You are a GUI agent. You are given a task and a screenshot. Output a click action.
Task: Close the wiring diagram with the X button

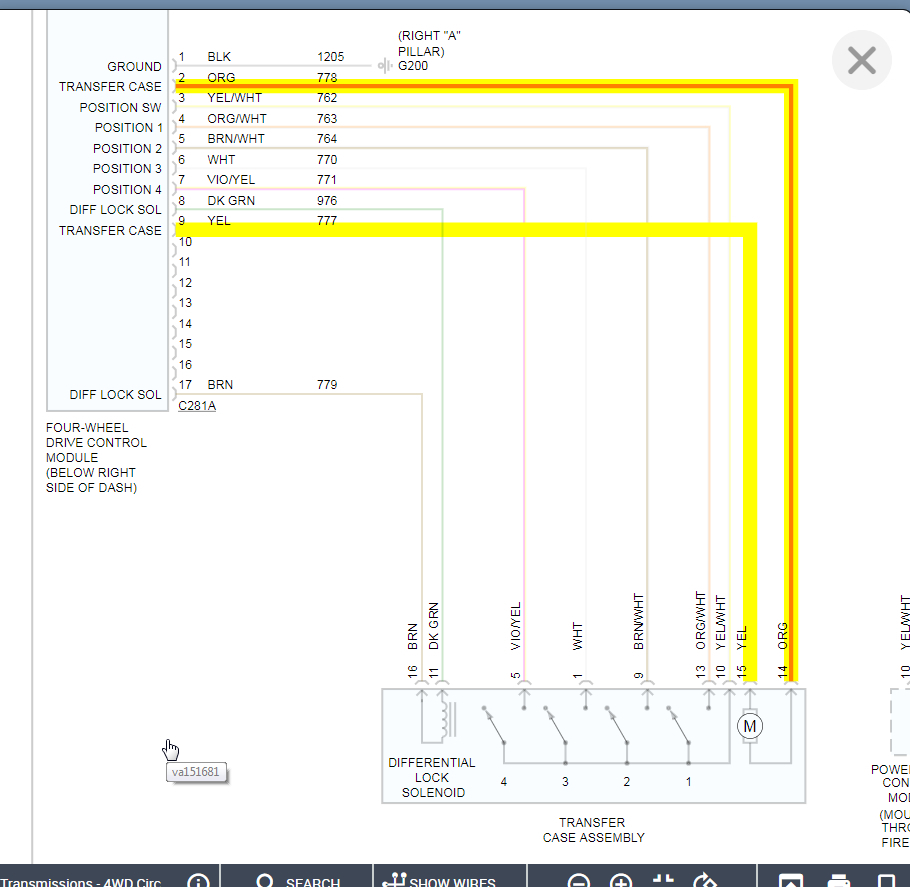pos(861,60)
